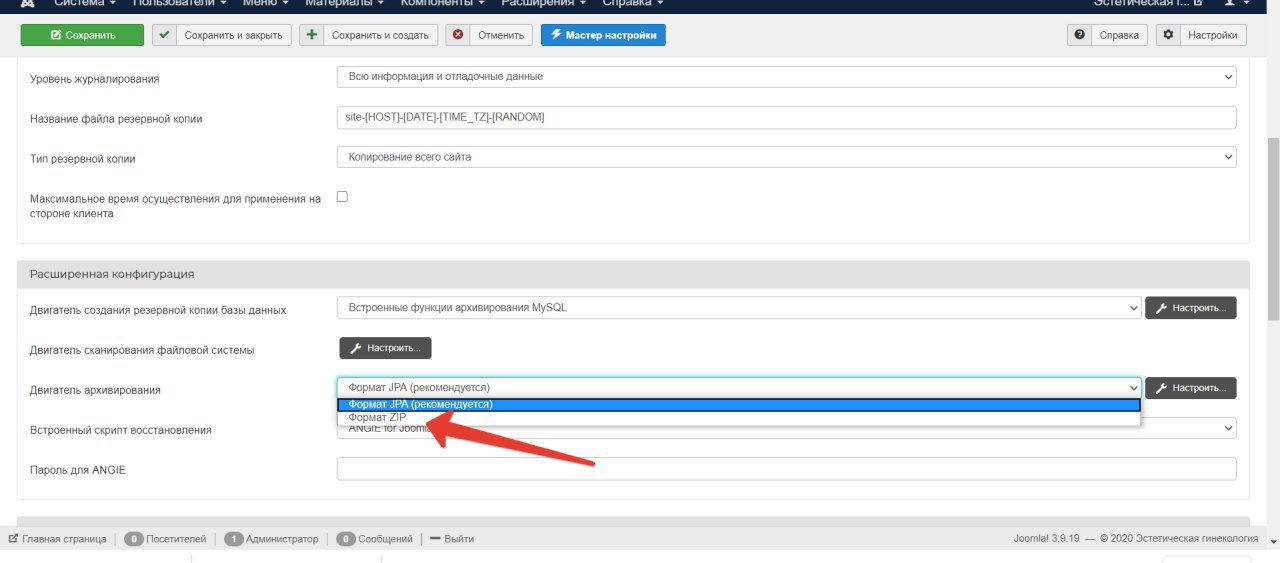This screenshot has width=1280, height=563.
Task: Select the Формат ZIP option
Action: (x=739, y=418)
